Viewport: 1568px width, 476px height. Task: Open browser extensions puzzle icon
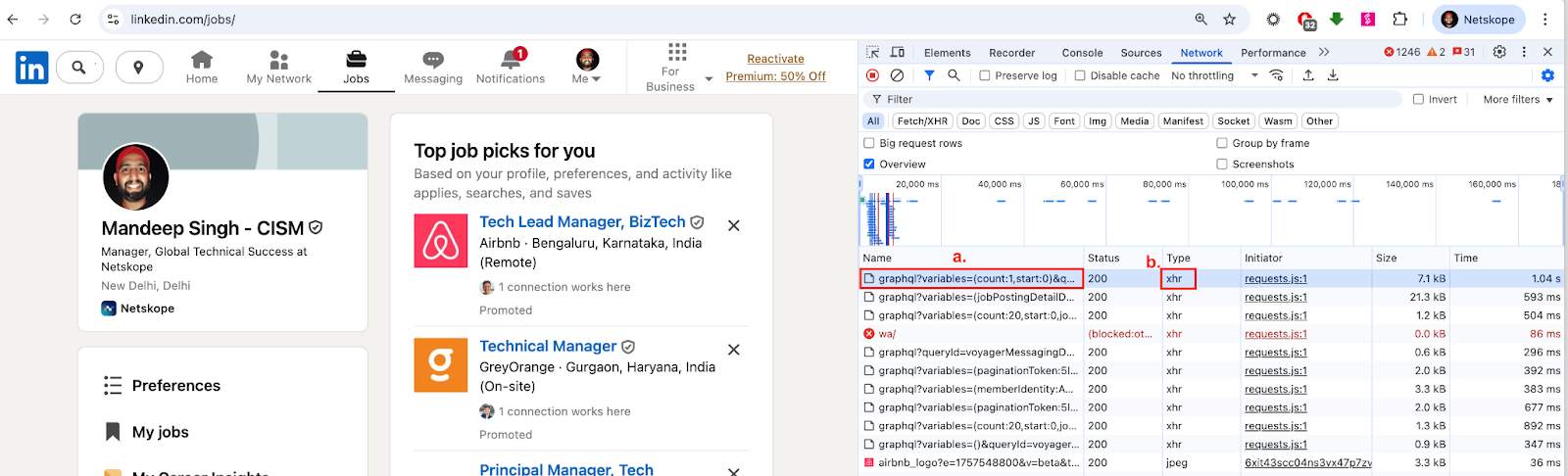pyautogui.click(x=1399, y=20)
